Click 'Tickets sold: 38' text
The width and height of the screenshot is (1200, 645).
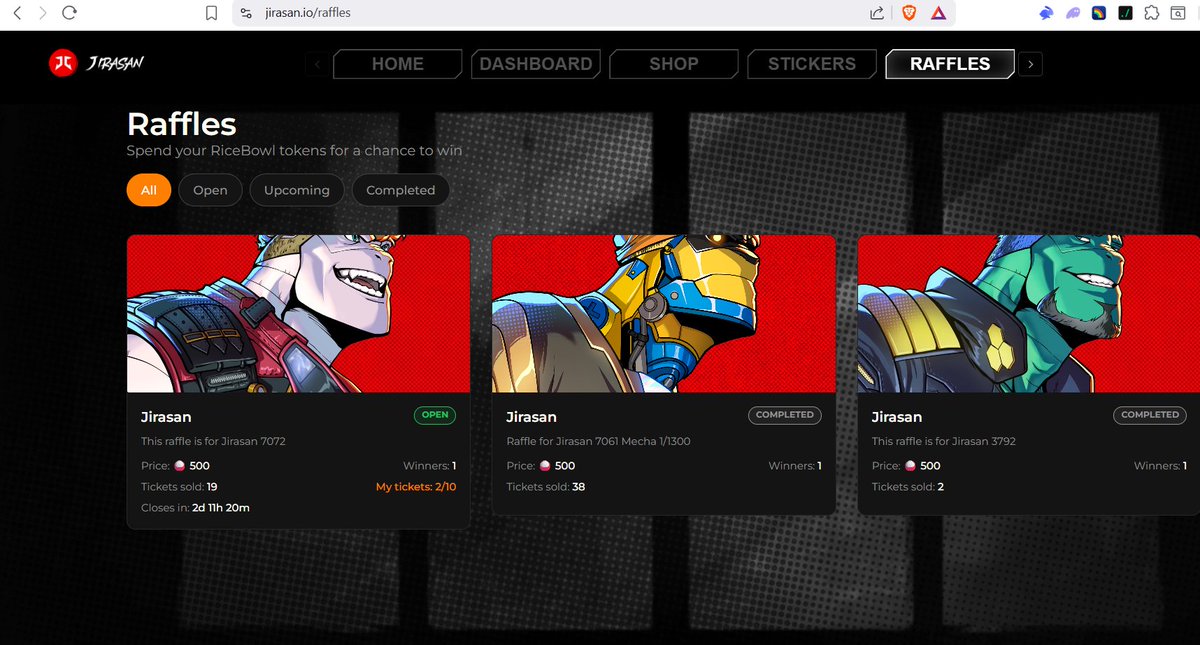point(546,487)
